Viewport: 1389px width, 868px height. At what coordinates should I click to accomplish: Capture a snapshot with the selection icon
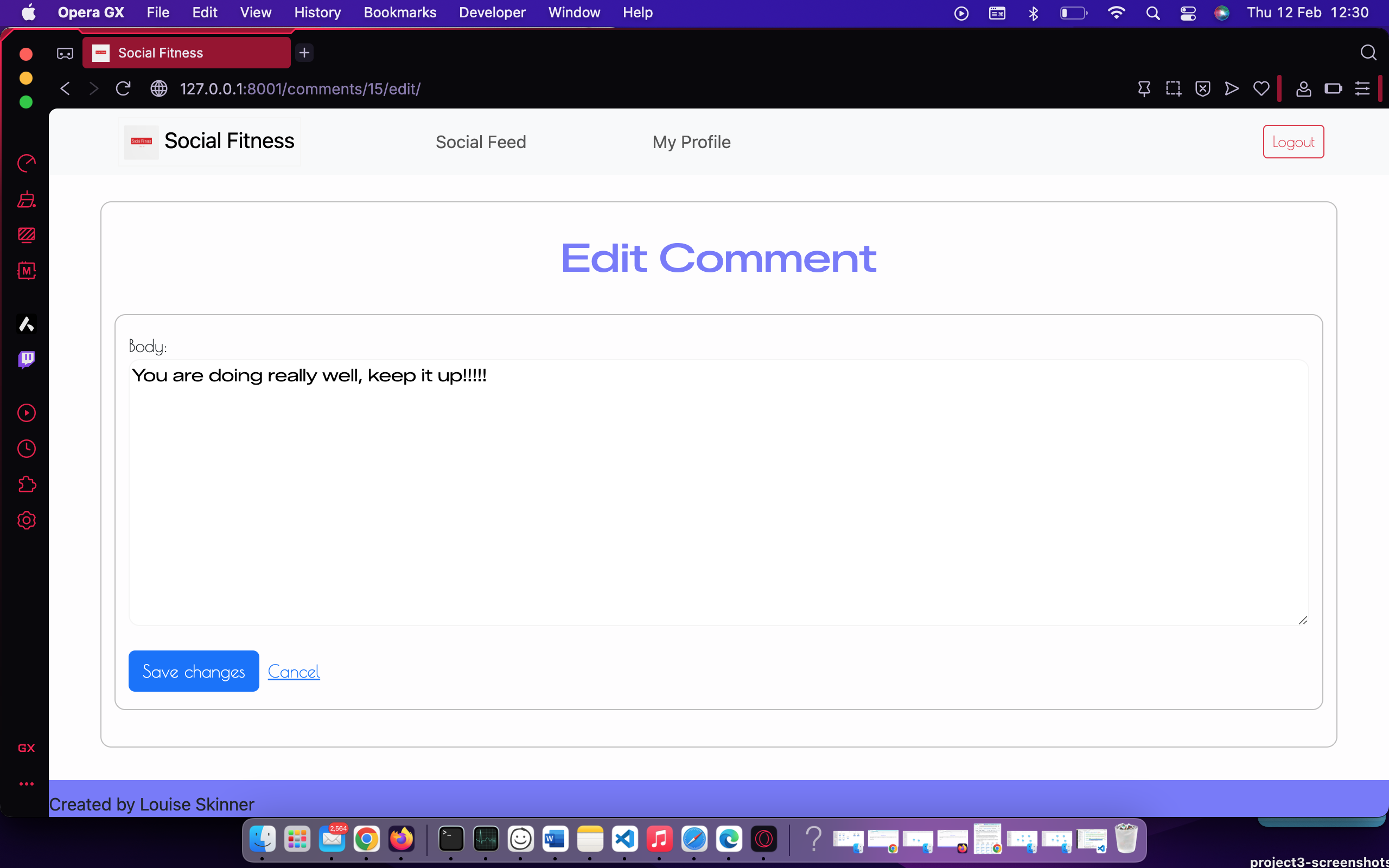point(1174,88)
